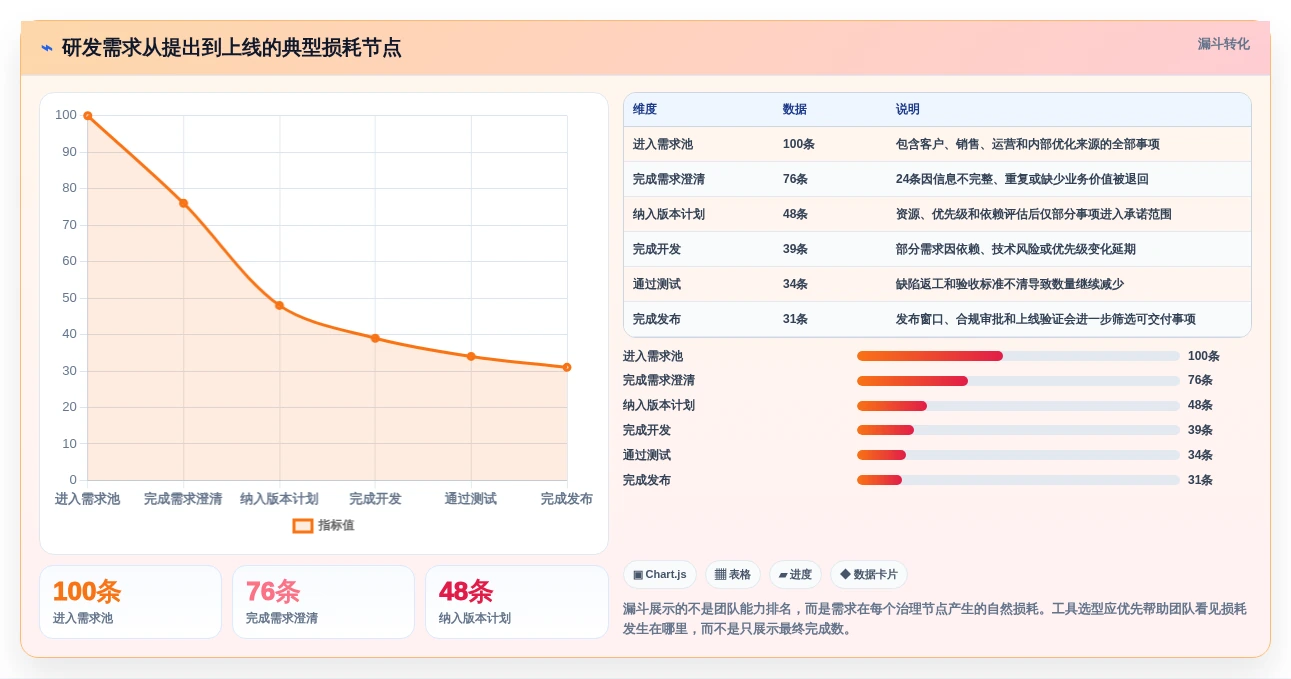Click the 数据 column header
This screenshot has height=679, width=1291.
(x=795, y=109)
